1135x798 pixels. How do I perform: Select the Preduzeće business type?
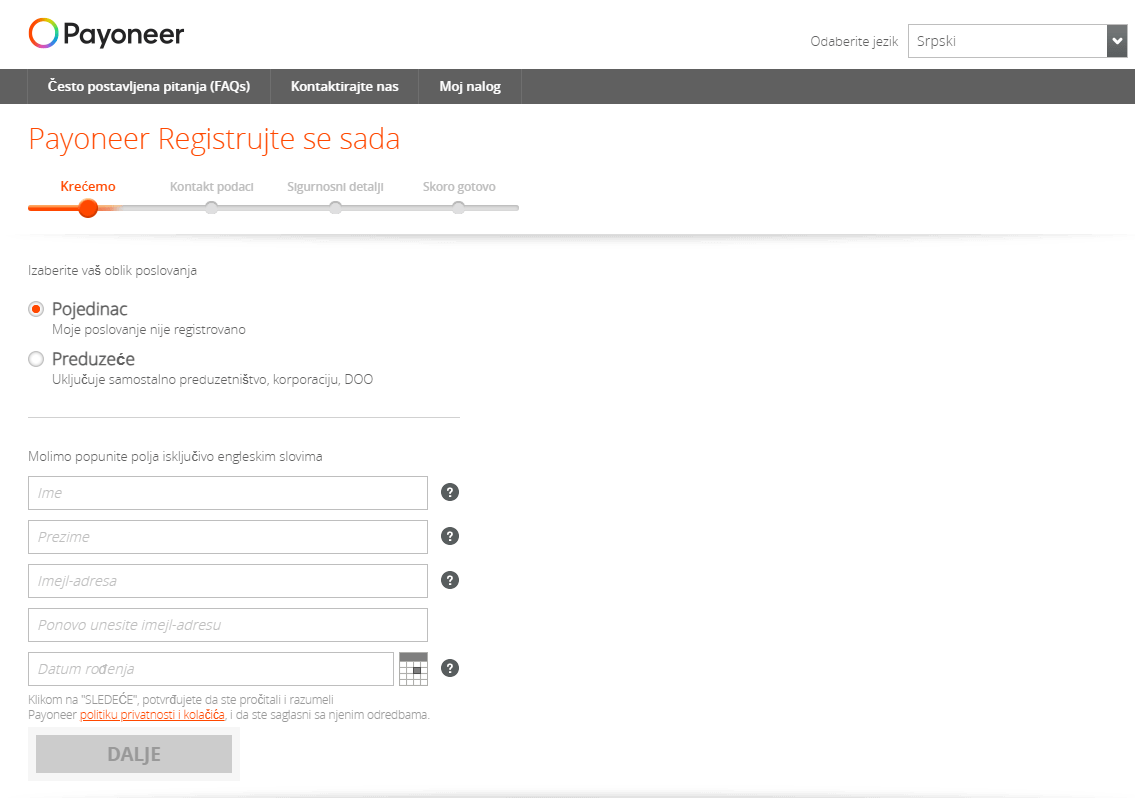pyautogui.click(x=35, y=358)
